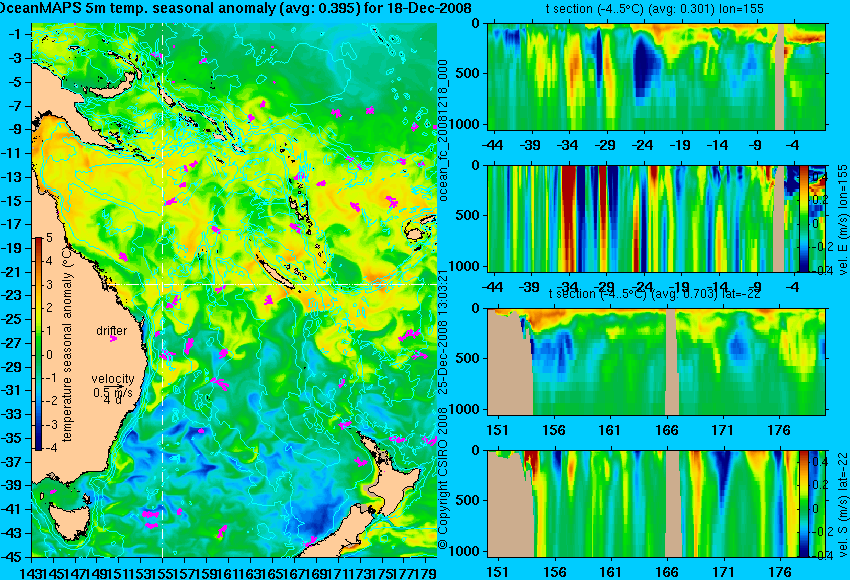Click the '0.5 m/s' velocity scale text
This screenshot has height=580, width=850.
pos(112,392)
